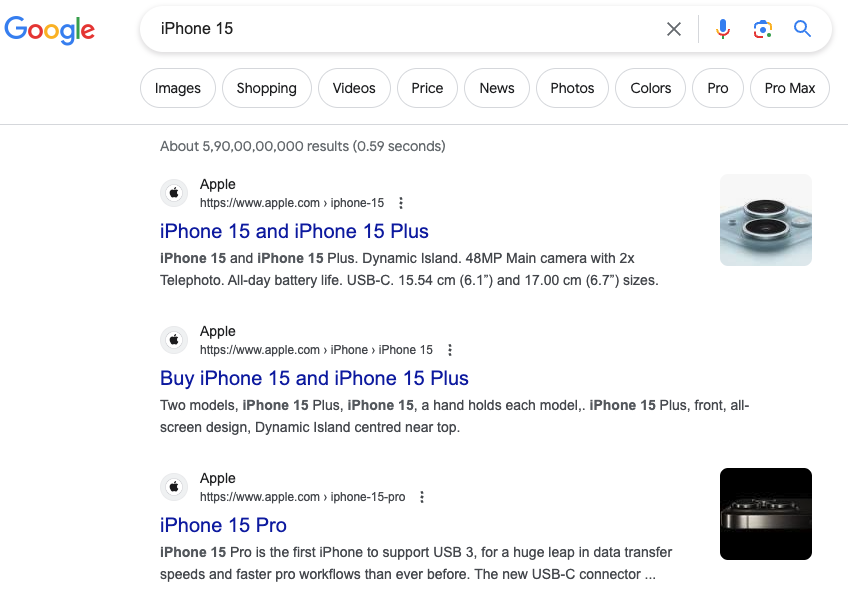
Task: Start voice search with microphone icon
Action: tap(723, 29)
